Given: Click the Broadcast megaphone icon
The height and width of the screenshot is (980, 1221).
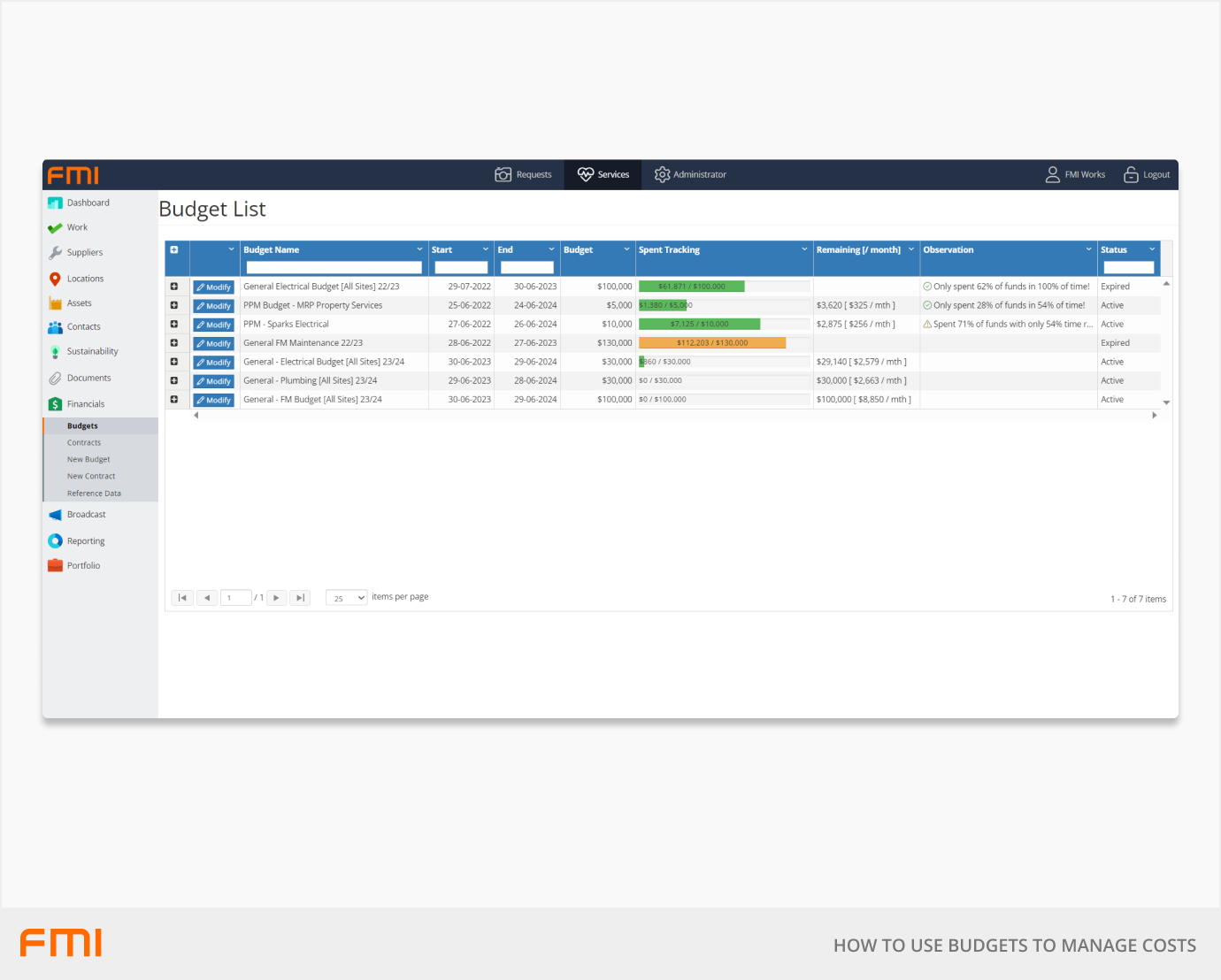Looking at the screenshot, I should coord(55,515).
